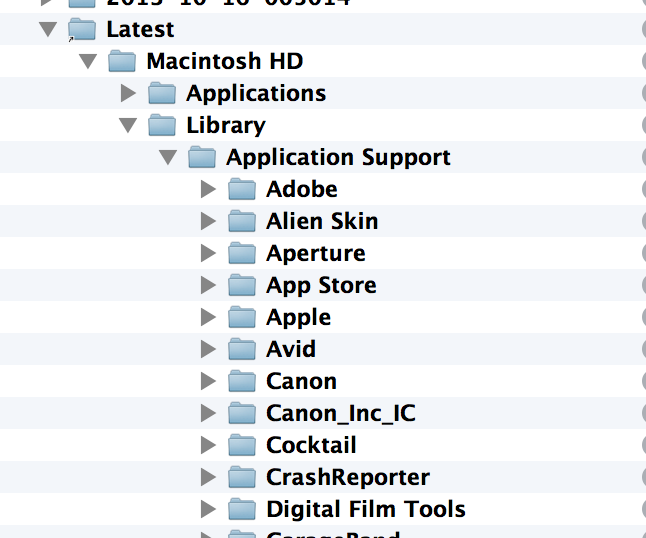Image resolution: width=646 pixels, height=538 pixels.
Task: Click the Adobe folder icon
Action: (x=242, y=189)
